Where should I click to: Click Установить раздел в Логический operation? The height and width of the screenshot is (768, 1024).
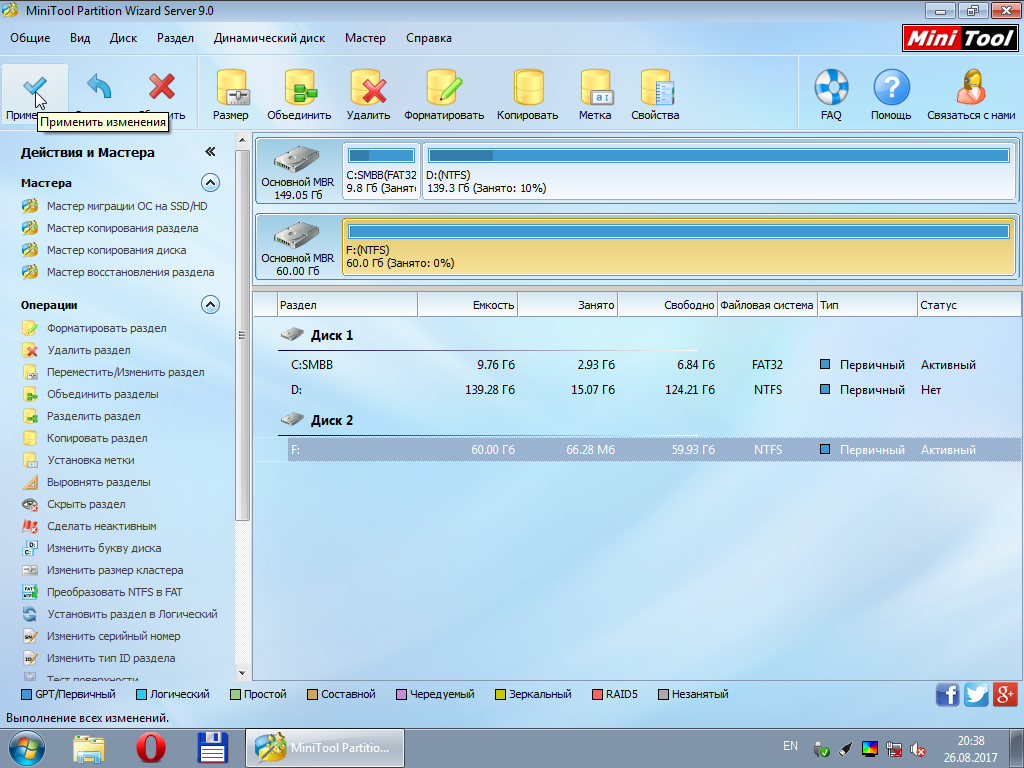click(120, 615)
